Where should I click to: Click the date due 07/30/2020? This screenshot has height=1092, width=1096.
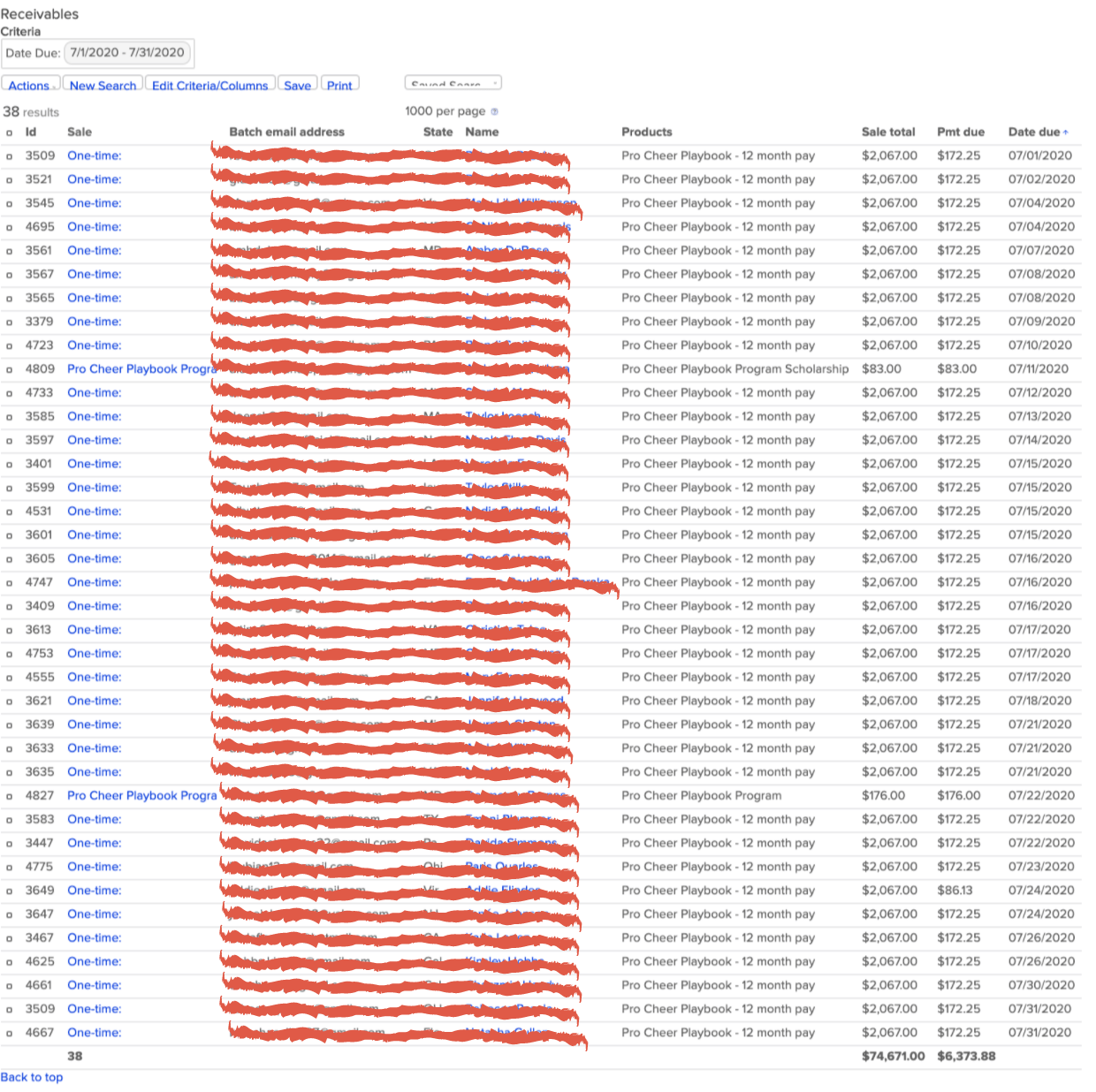pyautogui.click(x=1042, y=986)
